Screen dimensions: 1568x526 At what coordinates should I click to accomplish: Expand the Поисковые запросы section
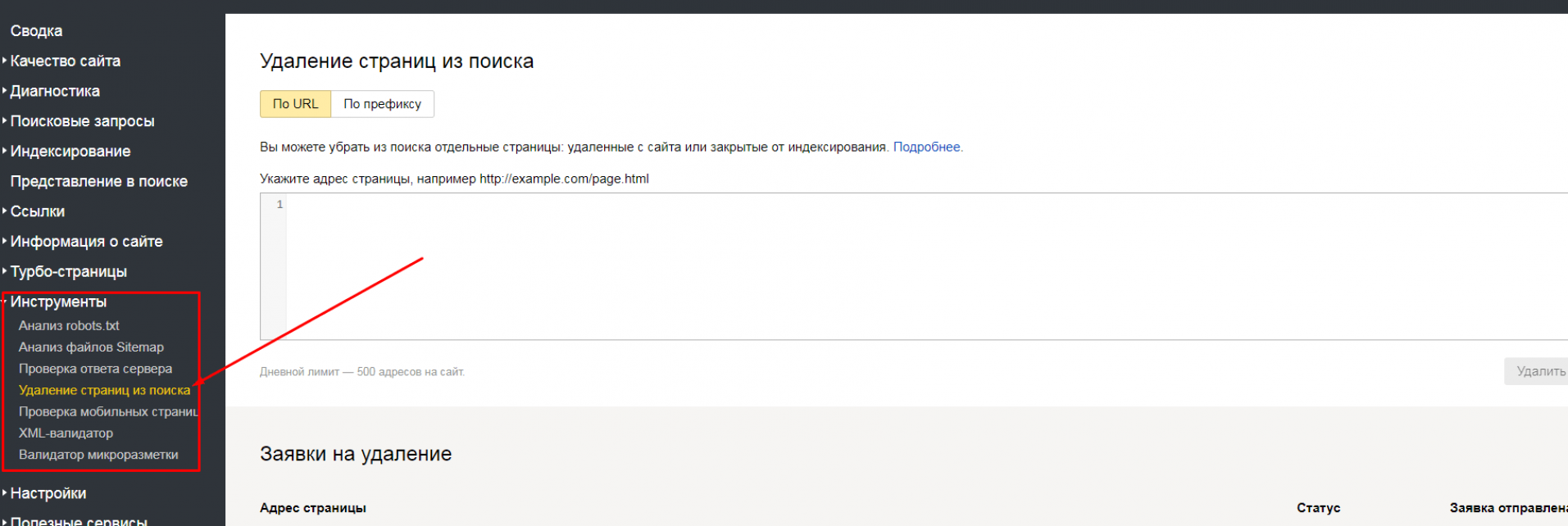[x=82, y=121]
